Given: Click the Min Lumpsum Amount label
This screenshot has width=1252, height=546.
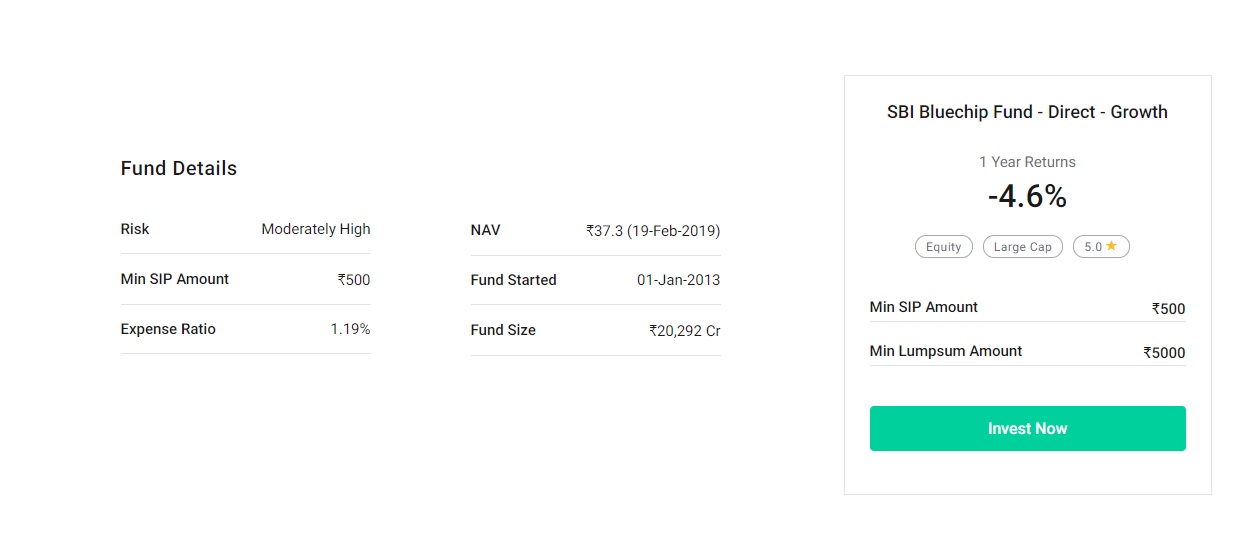Looking at the screenshot, I should point(946,351).
